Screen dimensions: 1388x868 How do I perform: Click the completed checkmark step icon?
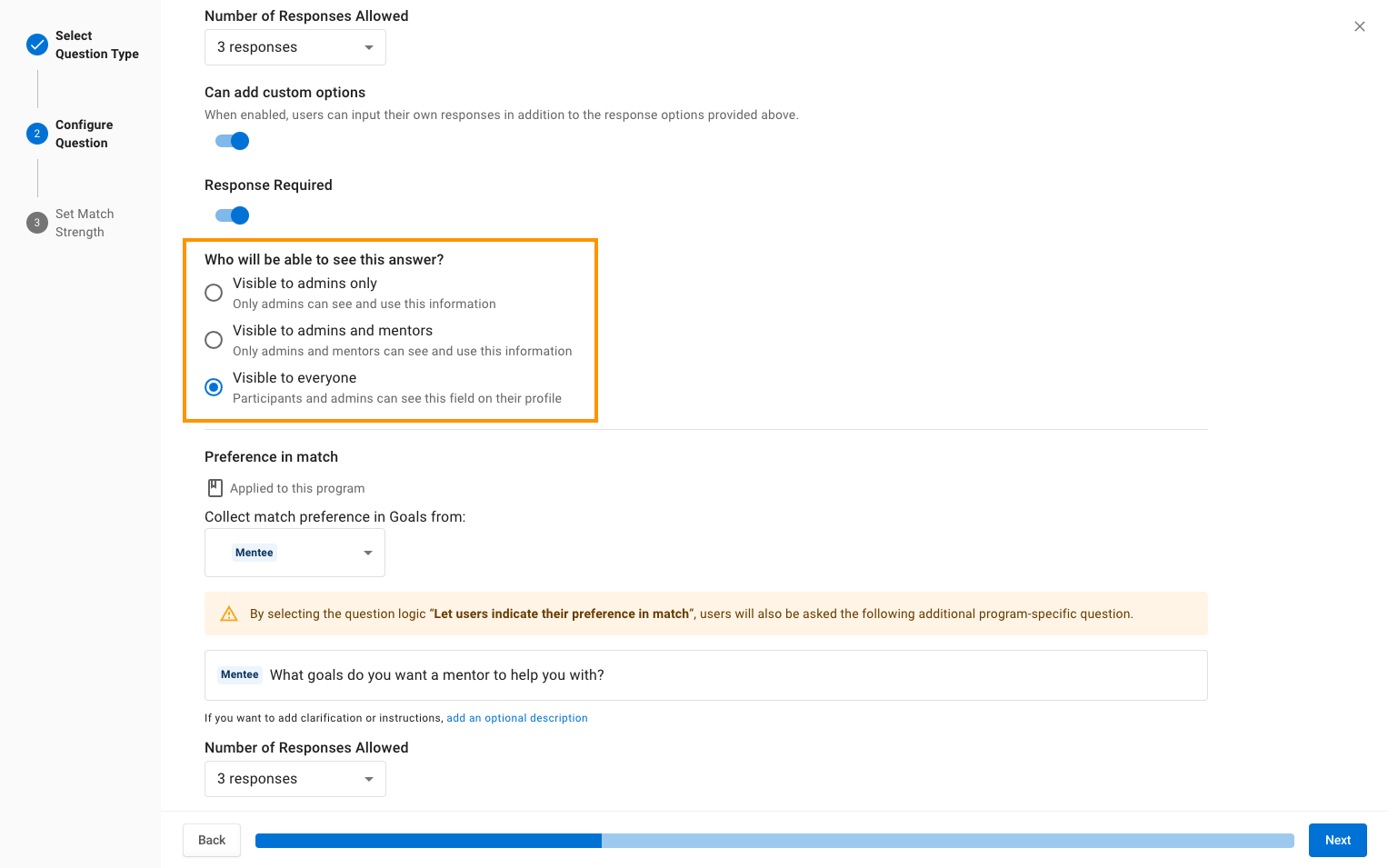[37, 45]
